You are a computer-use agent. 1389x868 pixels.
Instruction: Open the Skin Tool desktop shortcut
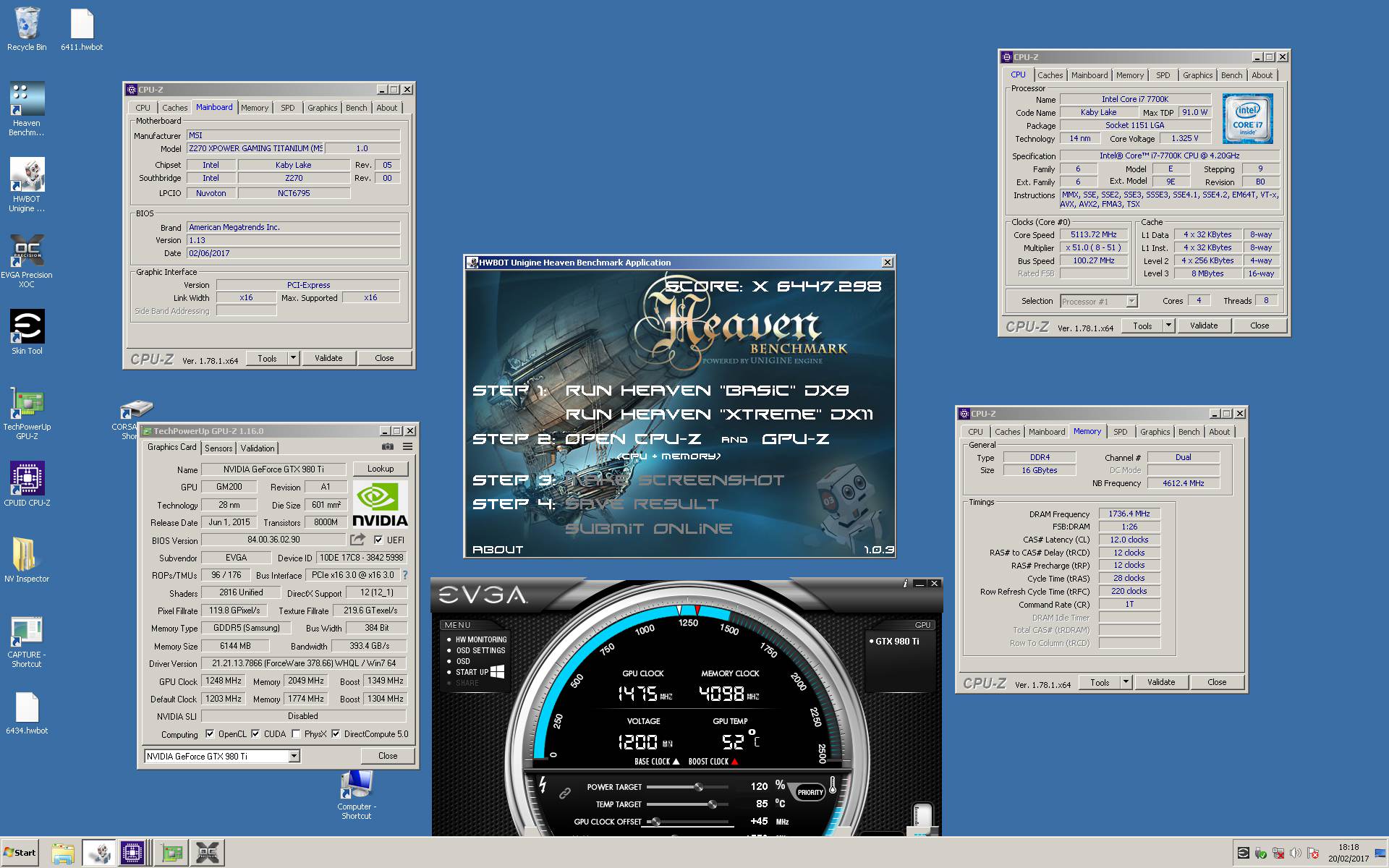coord(27,331)
